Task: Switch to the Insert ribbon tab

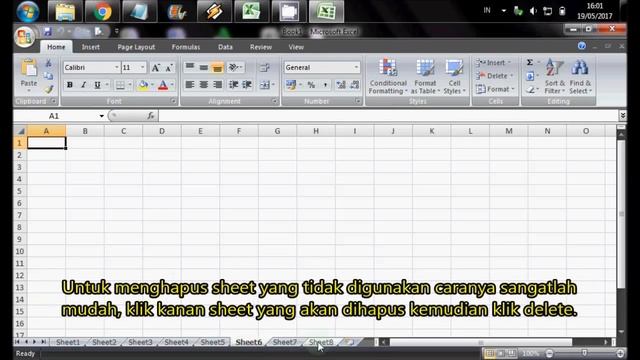Action: coord(90,47)
